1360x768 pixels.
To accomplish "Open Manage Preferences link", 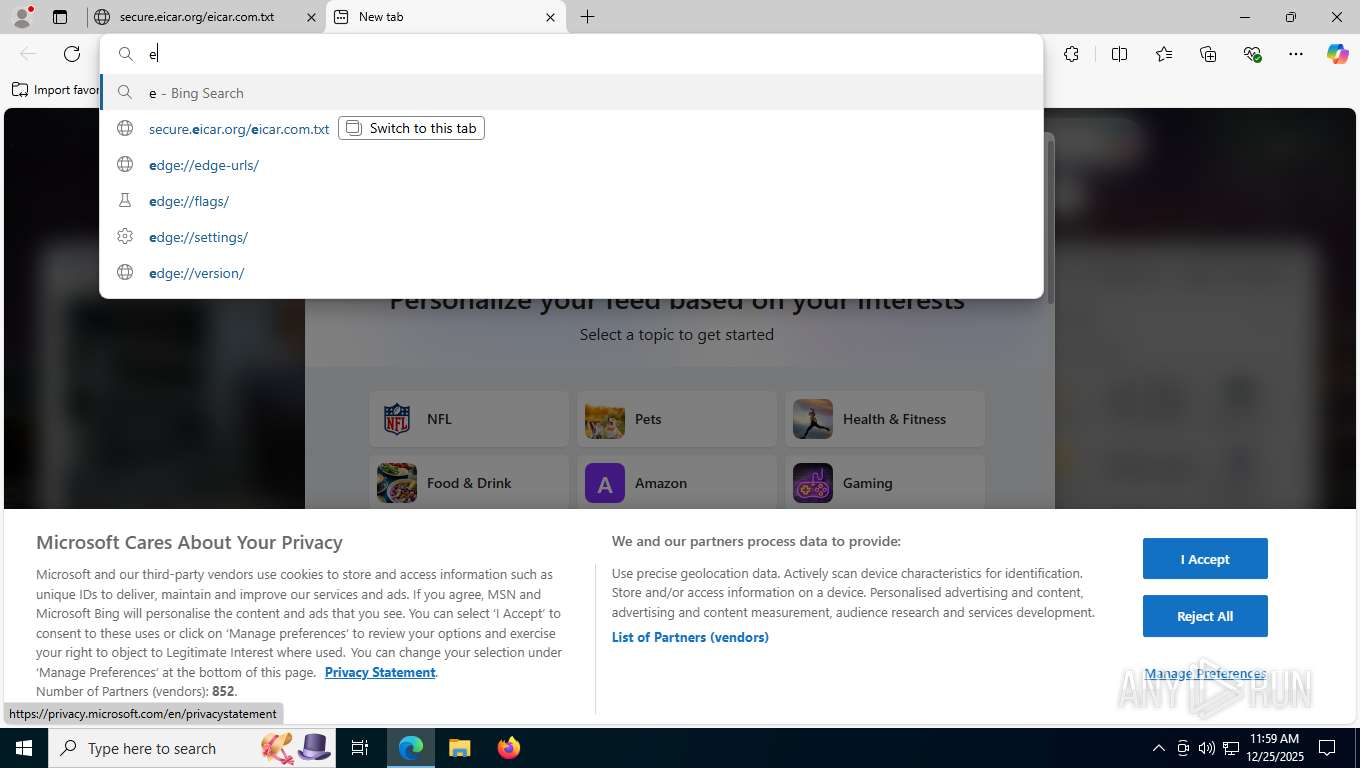I will pyautogui.click(x=1205, y=674).
